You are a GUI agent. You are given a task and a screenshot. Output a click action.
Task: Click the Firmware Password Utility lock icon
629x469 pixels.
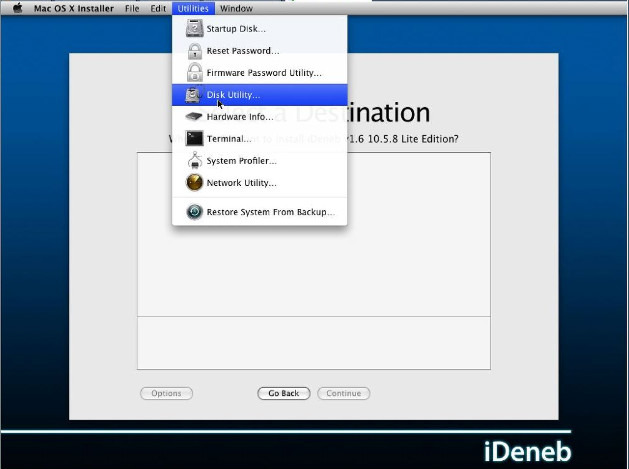[x=195, y=73]
